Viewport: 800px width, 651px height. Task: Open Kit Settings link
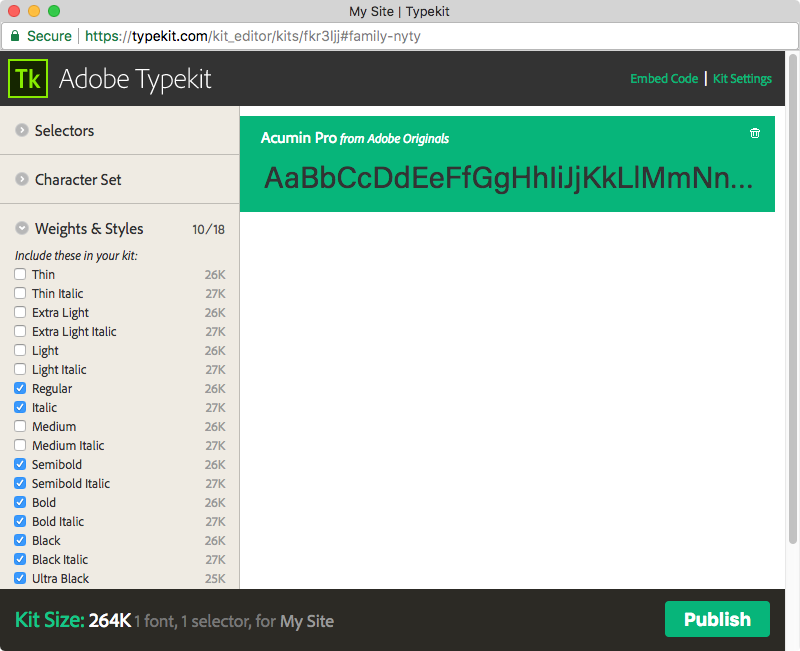coord(742,79)
